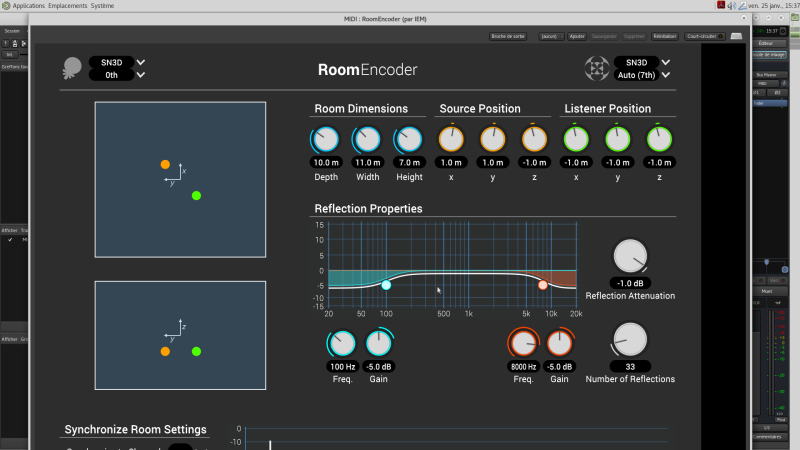This screenshot has width=800, height=450.
Task: Click the Number of Reflections knob
Action: click(x=630, y=340)
